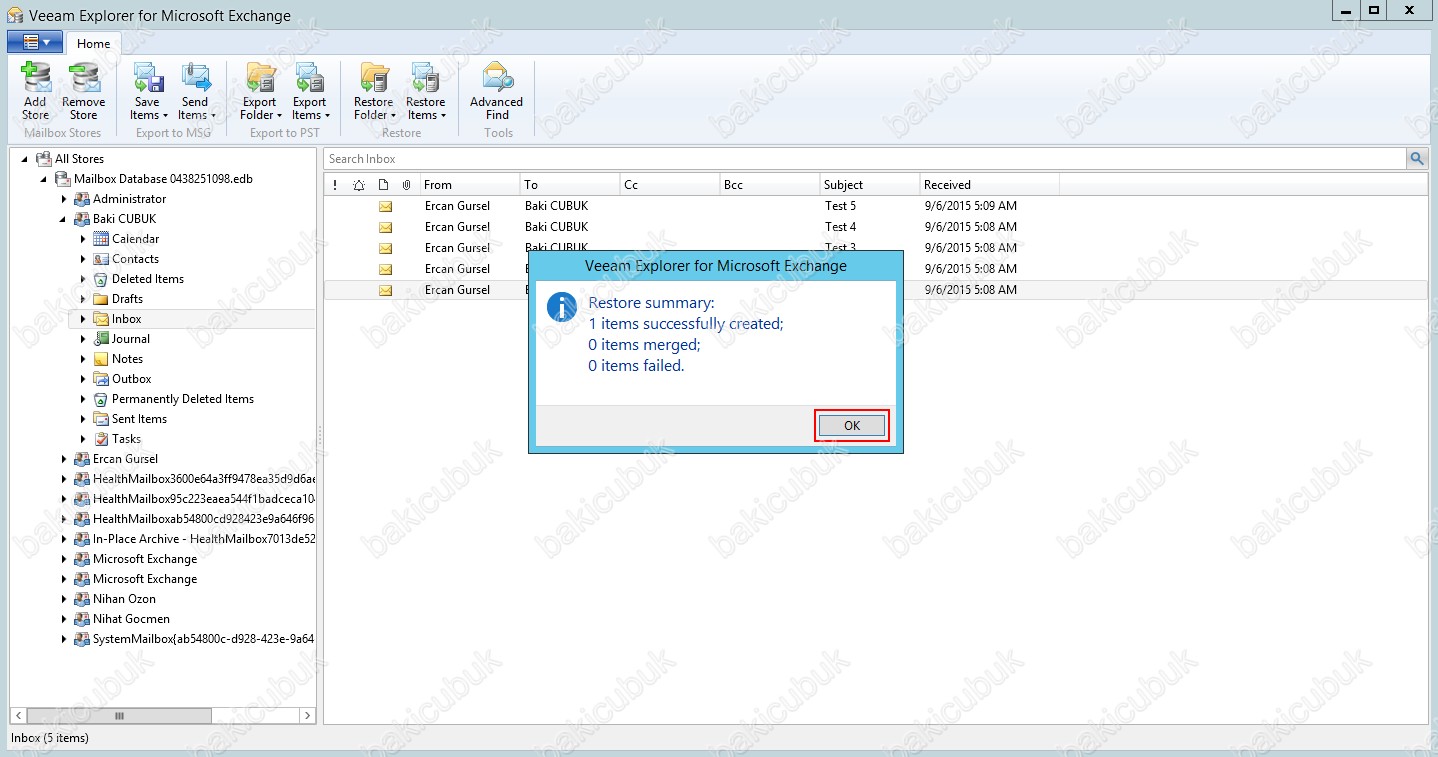Sort messages by the Cc column

pyautogui.click(x=670, y=185)
